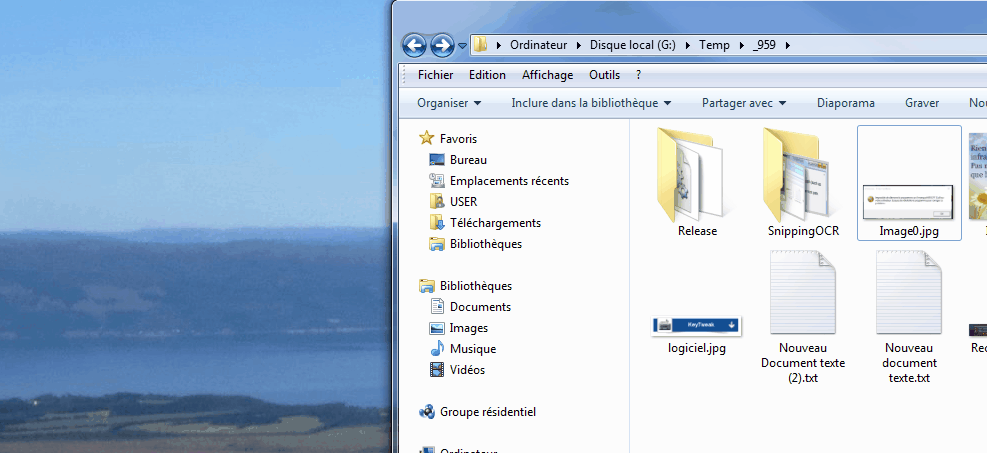Click the SnippingOCR folder name label
The width and height of the screenshot is (987, 453).
[803, 231]
